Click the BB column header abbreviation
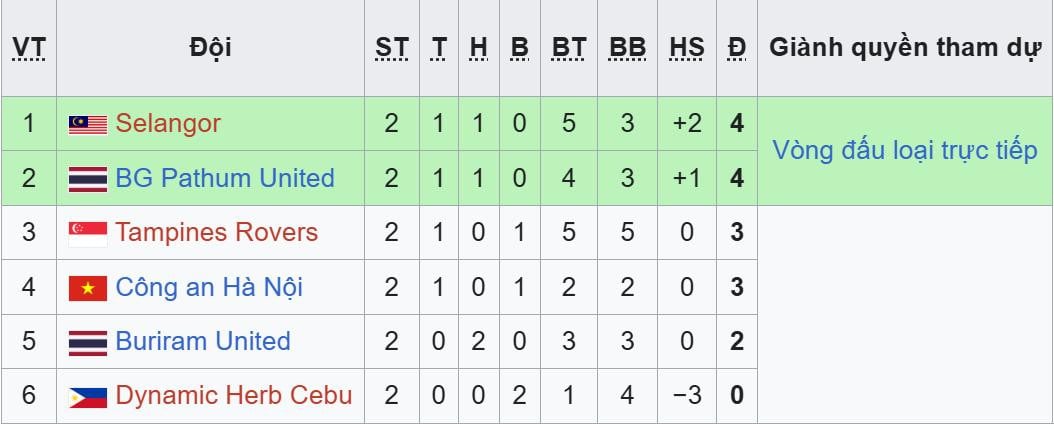1054x429 pixels. coord(627,48)
